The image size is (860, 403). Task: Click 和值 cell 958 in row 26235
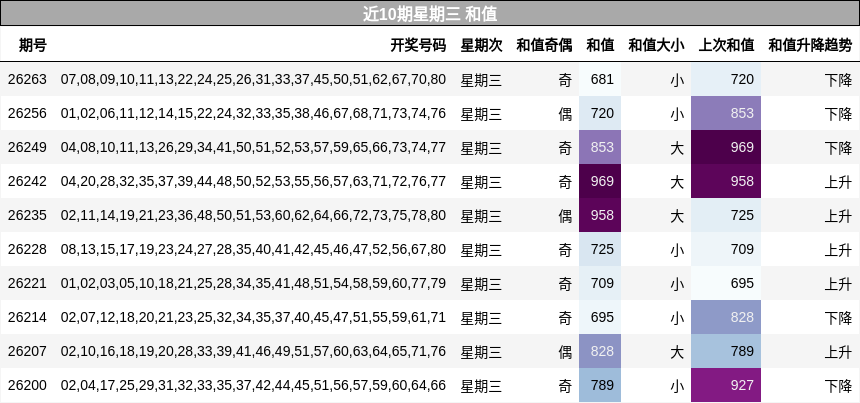pos(600,215)
